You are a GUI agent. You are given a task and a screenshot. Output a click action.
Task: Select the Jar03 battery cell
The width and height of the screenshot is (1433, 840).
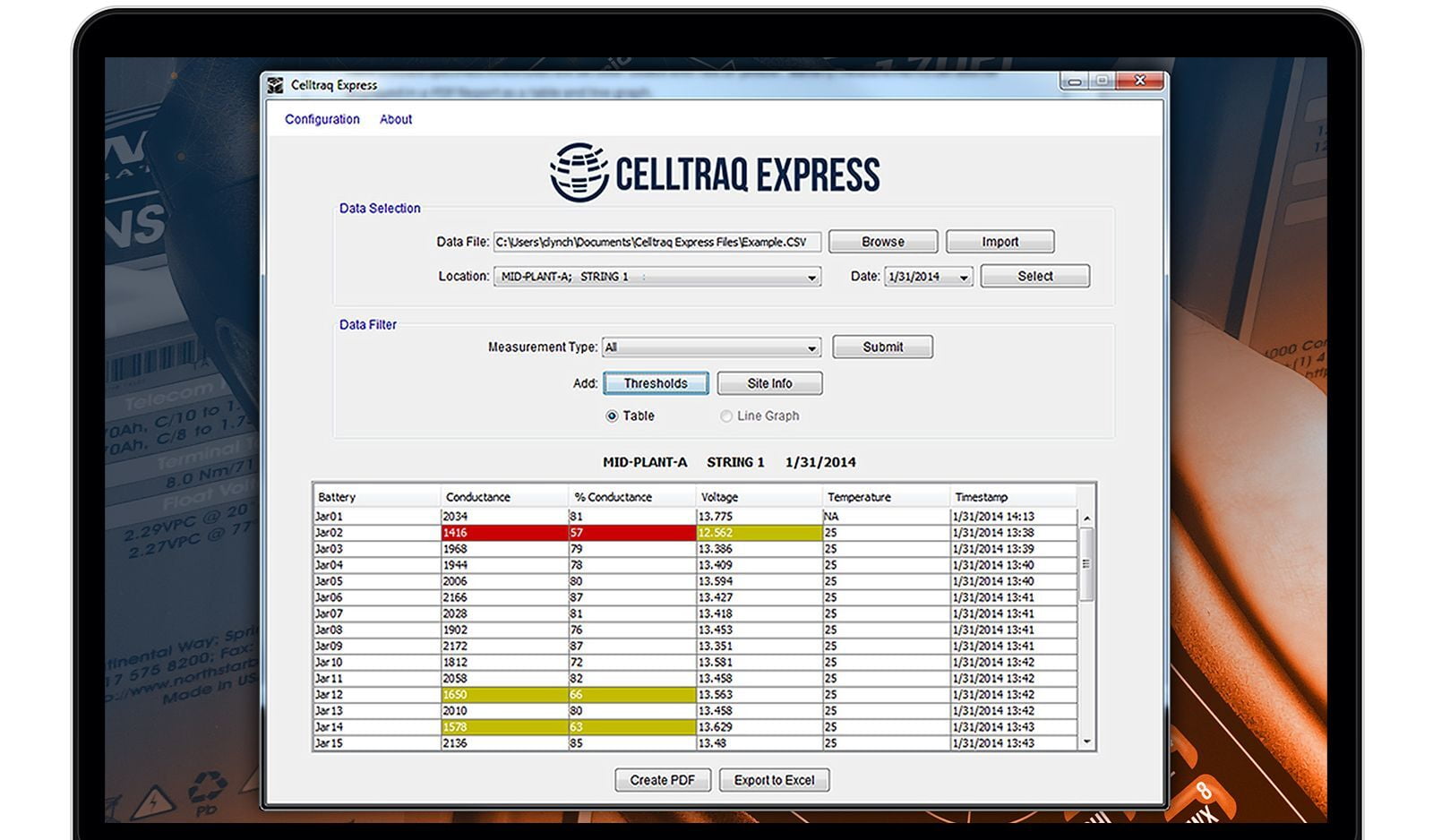377,549
